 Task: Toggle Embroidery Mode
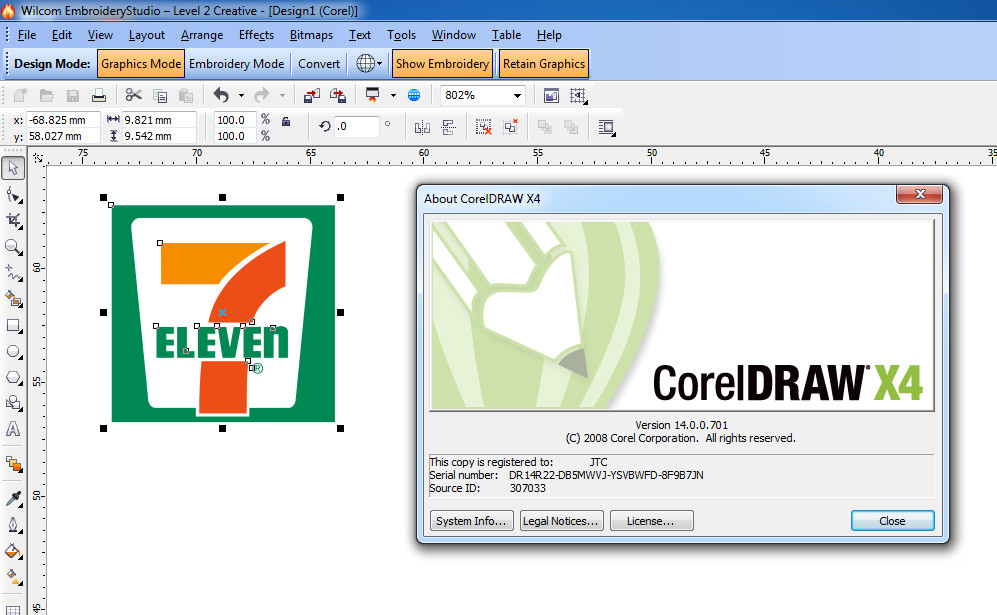point(237,64)
